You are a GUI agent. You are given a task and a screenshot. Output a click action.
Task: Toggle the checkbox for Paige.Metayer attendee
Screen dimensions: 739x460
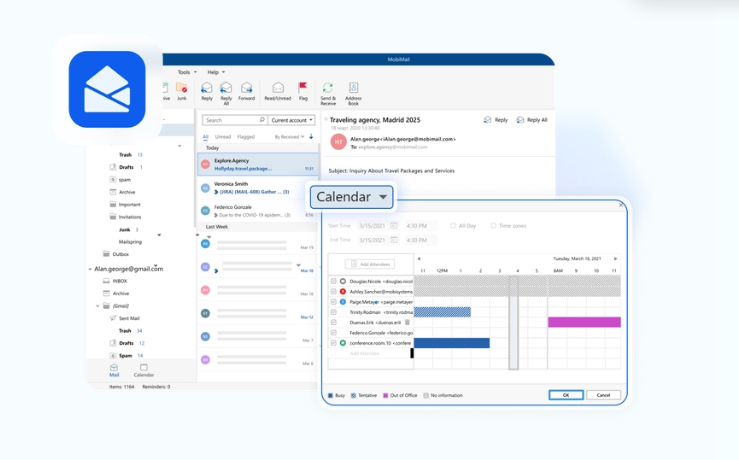pos(334,302)
